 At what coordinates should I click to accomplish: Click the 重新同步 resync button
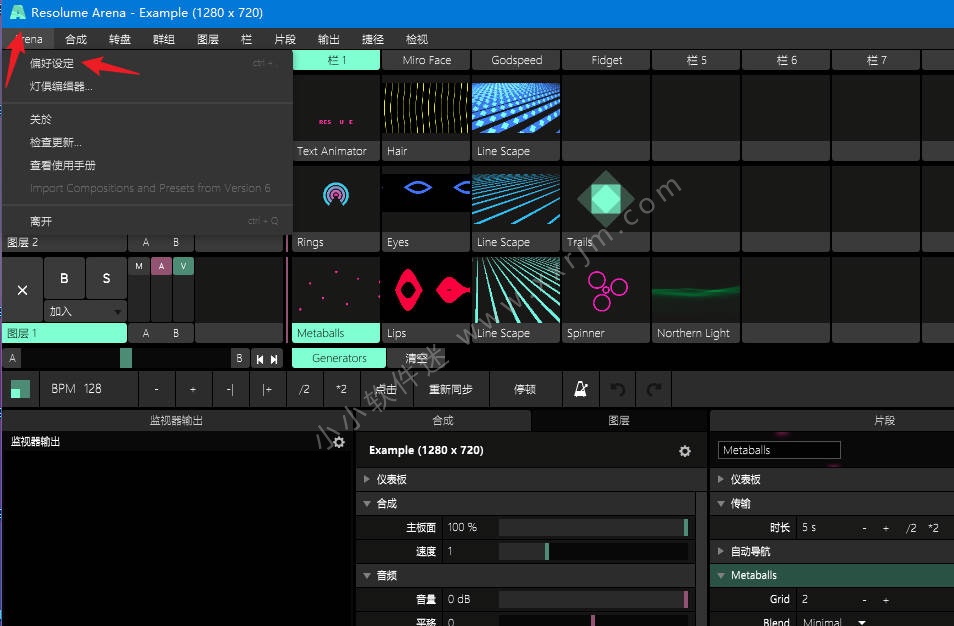pos(451,389)
